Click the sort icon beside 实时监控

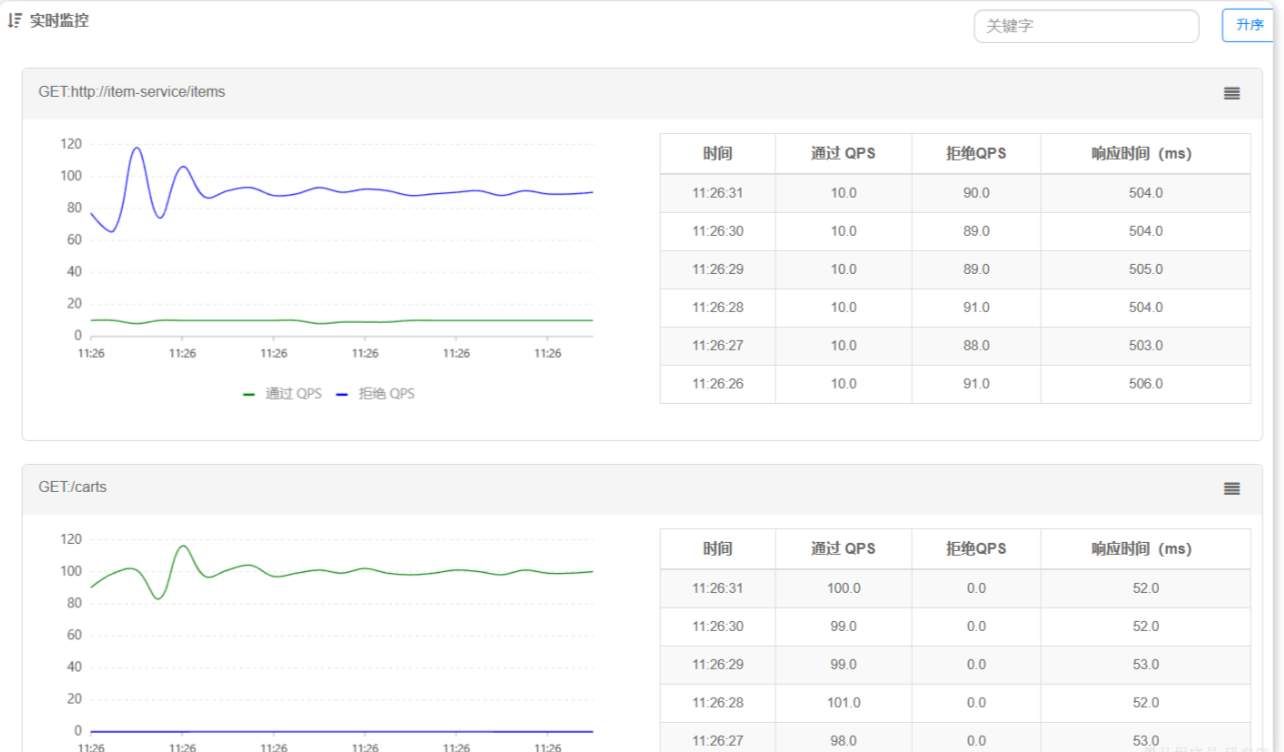point(14,20)
